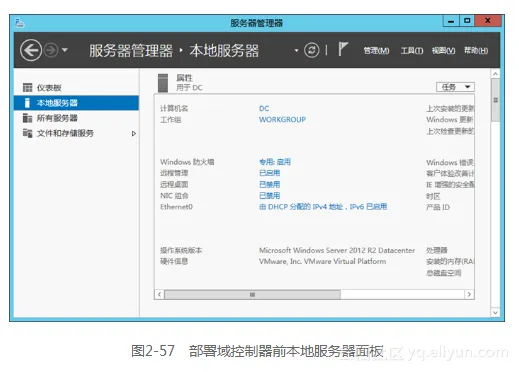Click the 处理器 label
Screen dimensions: 519x372
(x=437, y=250)
